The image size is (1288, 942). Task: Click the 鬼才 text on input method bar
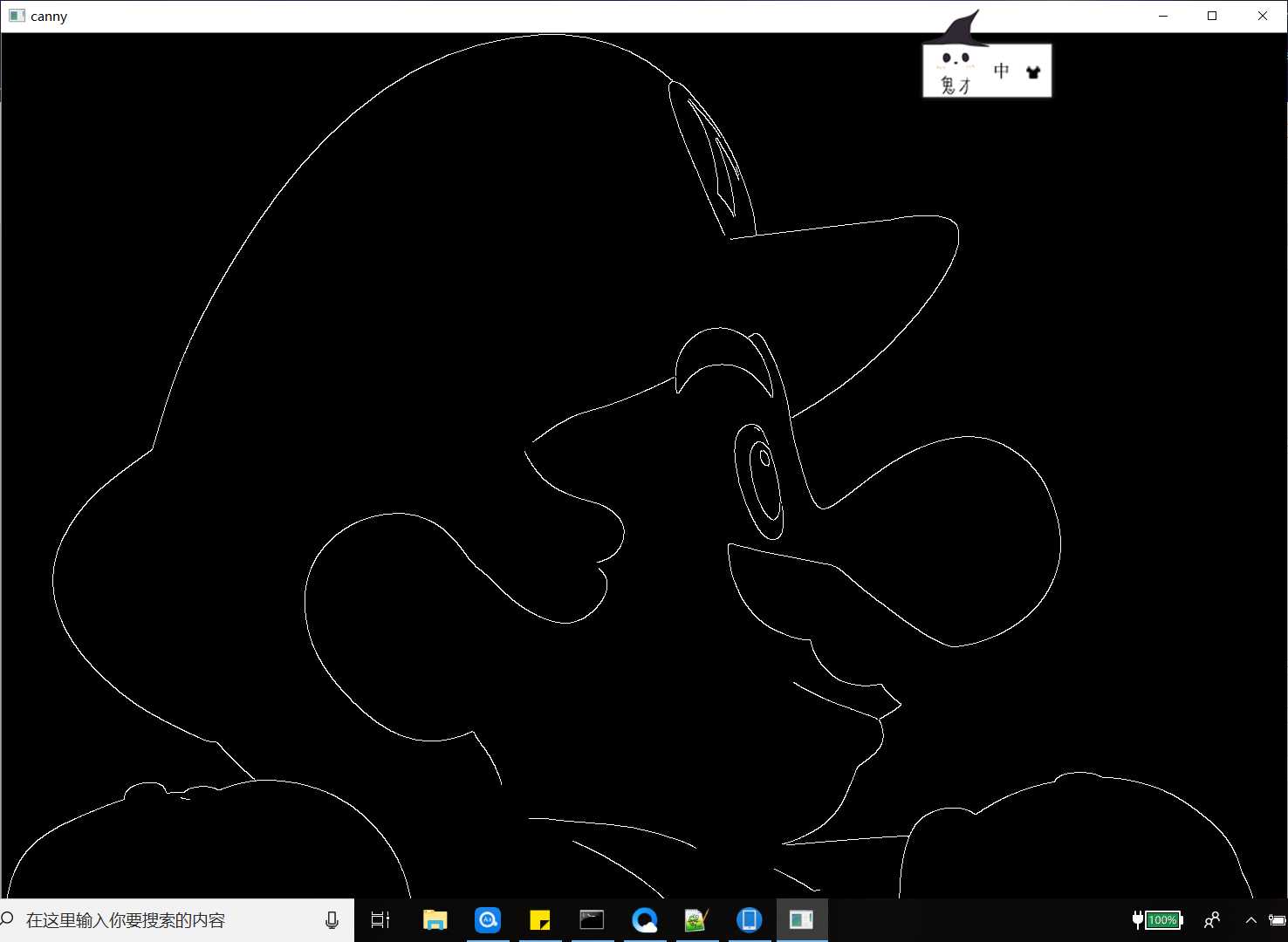956,85
